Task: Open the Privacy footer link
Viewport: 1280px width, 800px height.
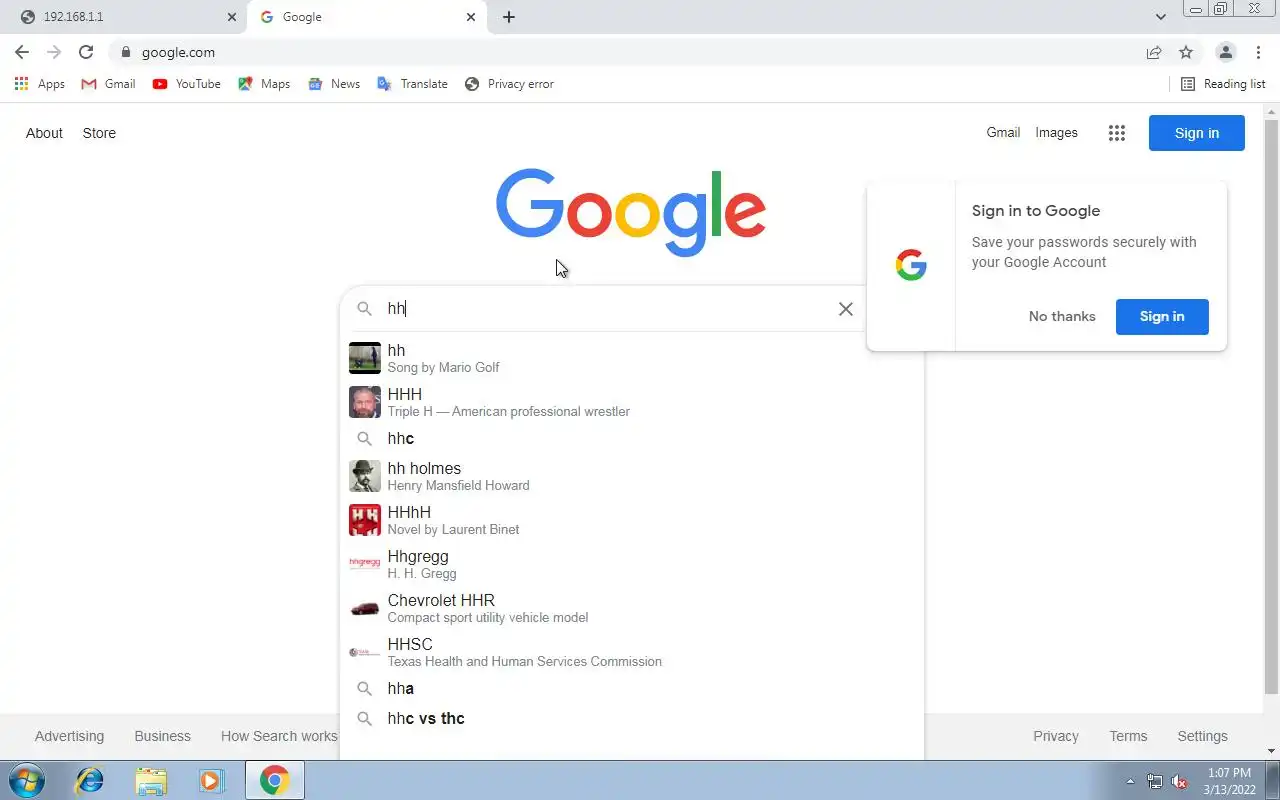Action: pyautogui.click(x=1056, y=736)
